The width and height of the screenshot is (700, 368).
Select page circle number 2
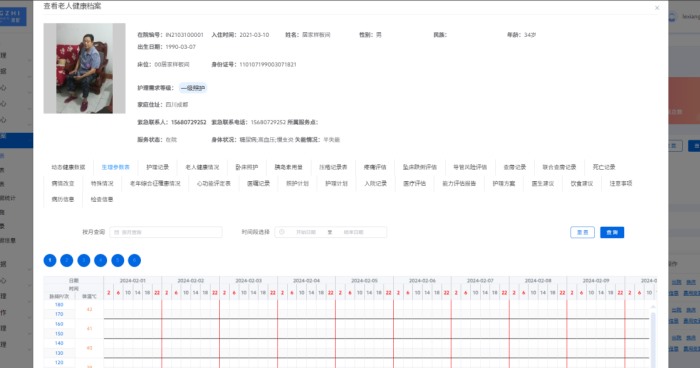[67, 260]
